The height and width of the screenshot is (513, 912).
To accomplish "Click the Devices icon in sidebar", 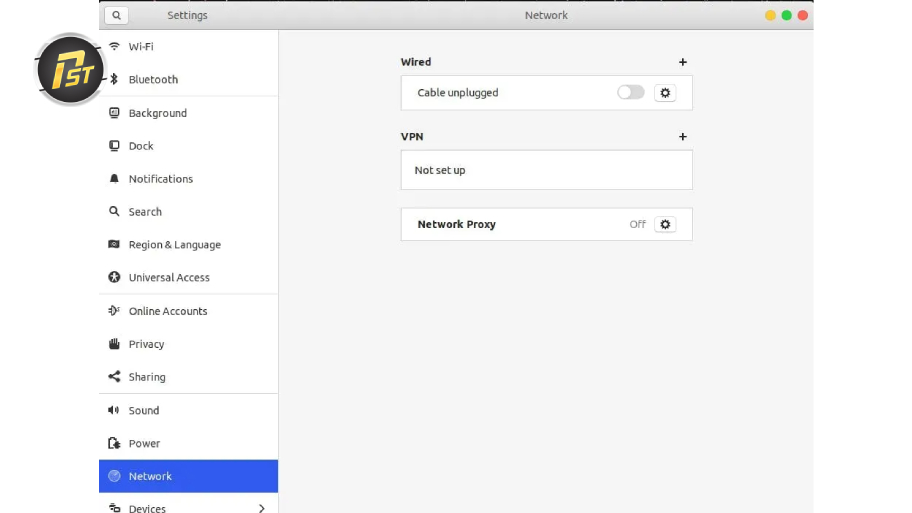I will tap(115, 508).
